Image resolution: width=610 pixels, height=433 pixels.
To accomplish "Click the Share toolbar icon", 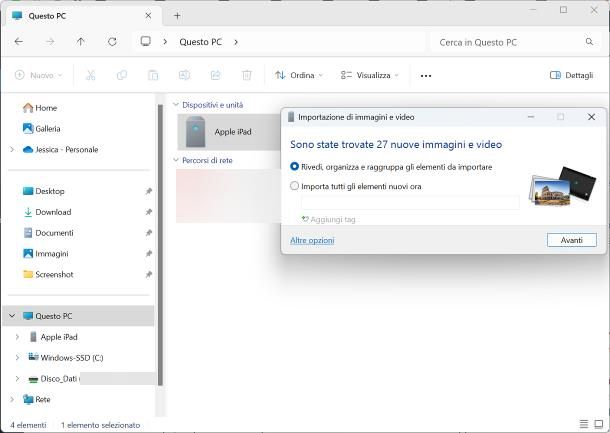I will click(x=216, y=75).
